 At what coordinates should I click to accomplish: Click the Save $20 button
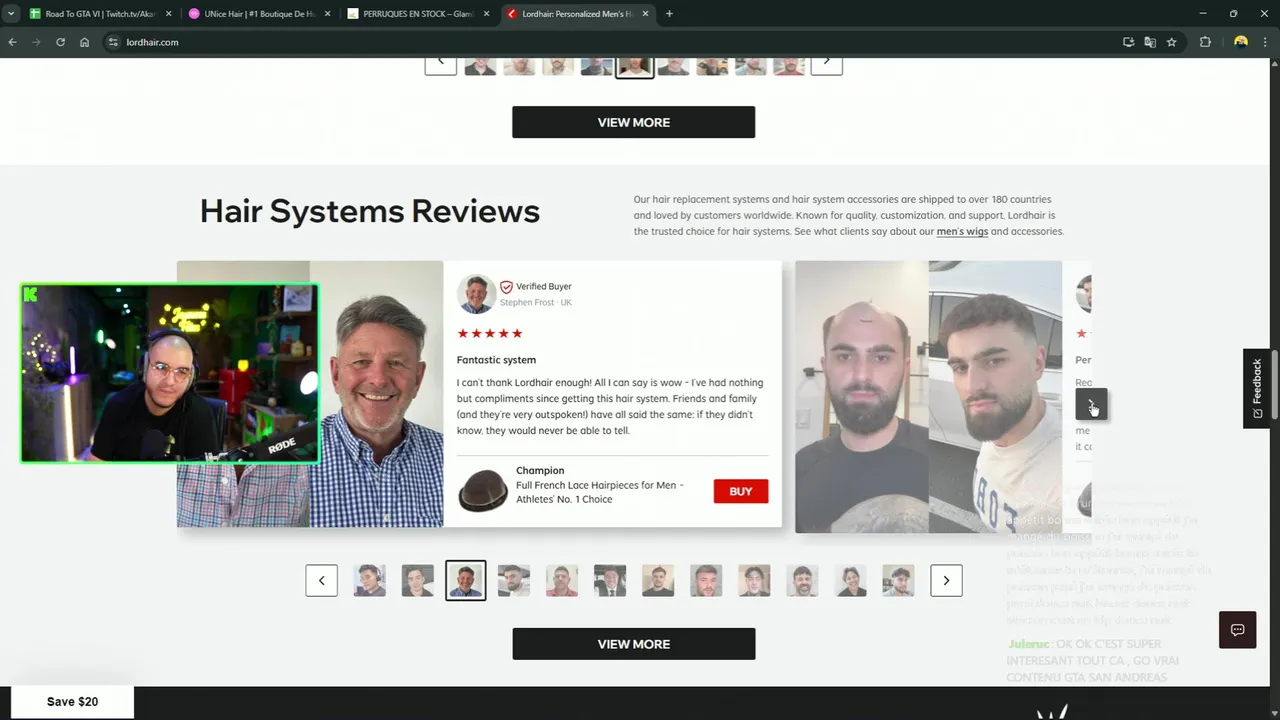(x=72, y=702)
